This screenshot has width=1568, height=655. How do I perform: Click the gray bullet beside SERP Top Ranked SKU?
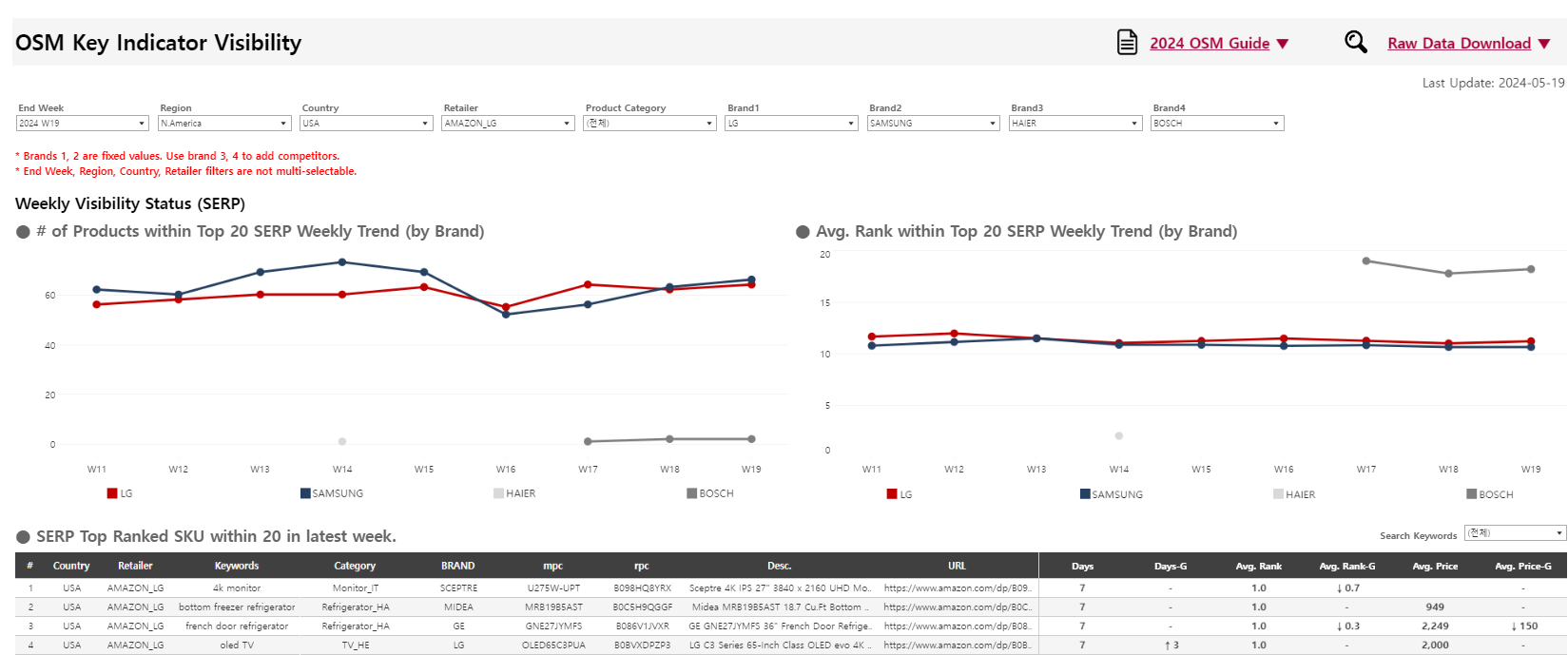click(x=24, y=537)
